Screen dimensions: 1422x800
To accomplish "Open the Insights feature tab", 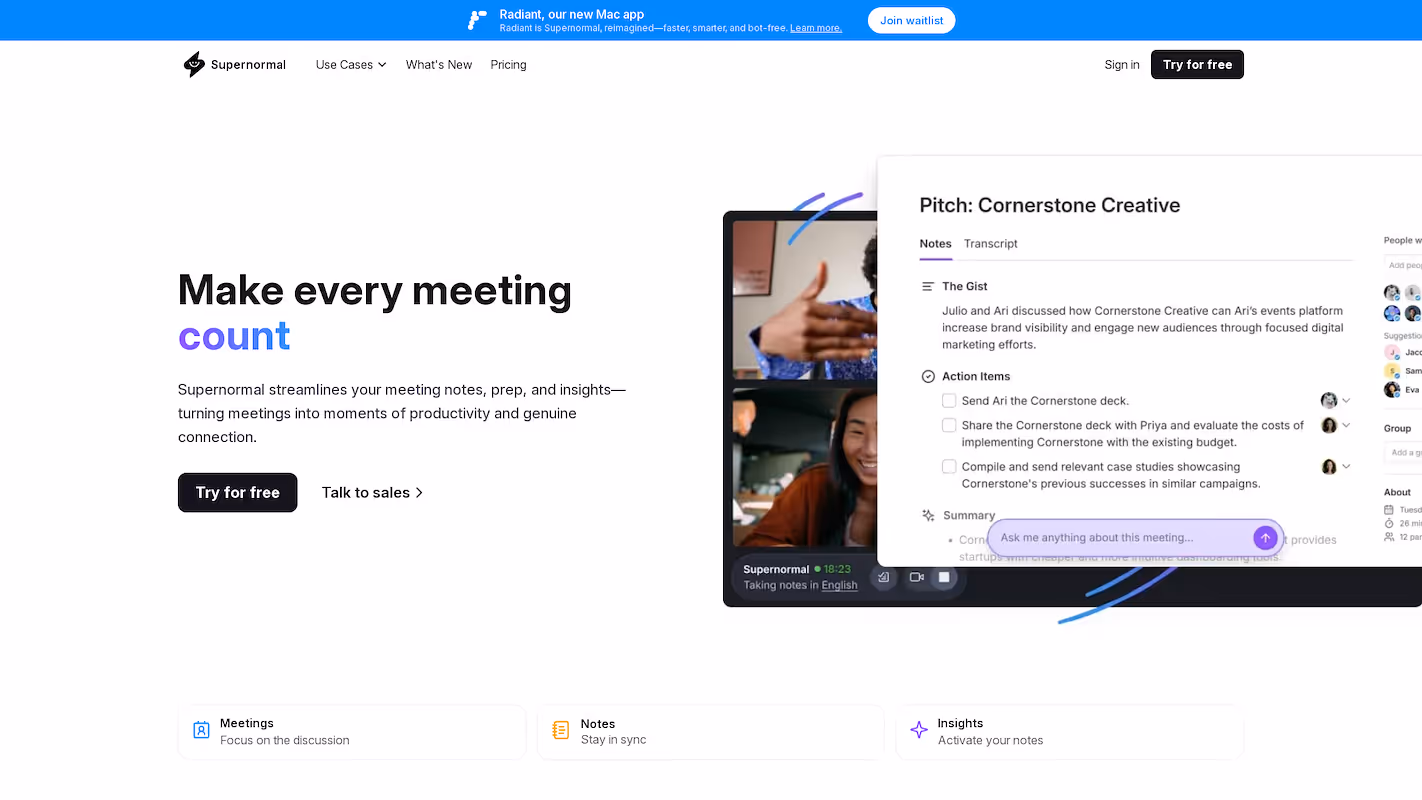I will point(1070,732).
